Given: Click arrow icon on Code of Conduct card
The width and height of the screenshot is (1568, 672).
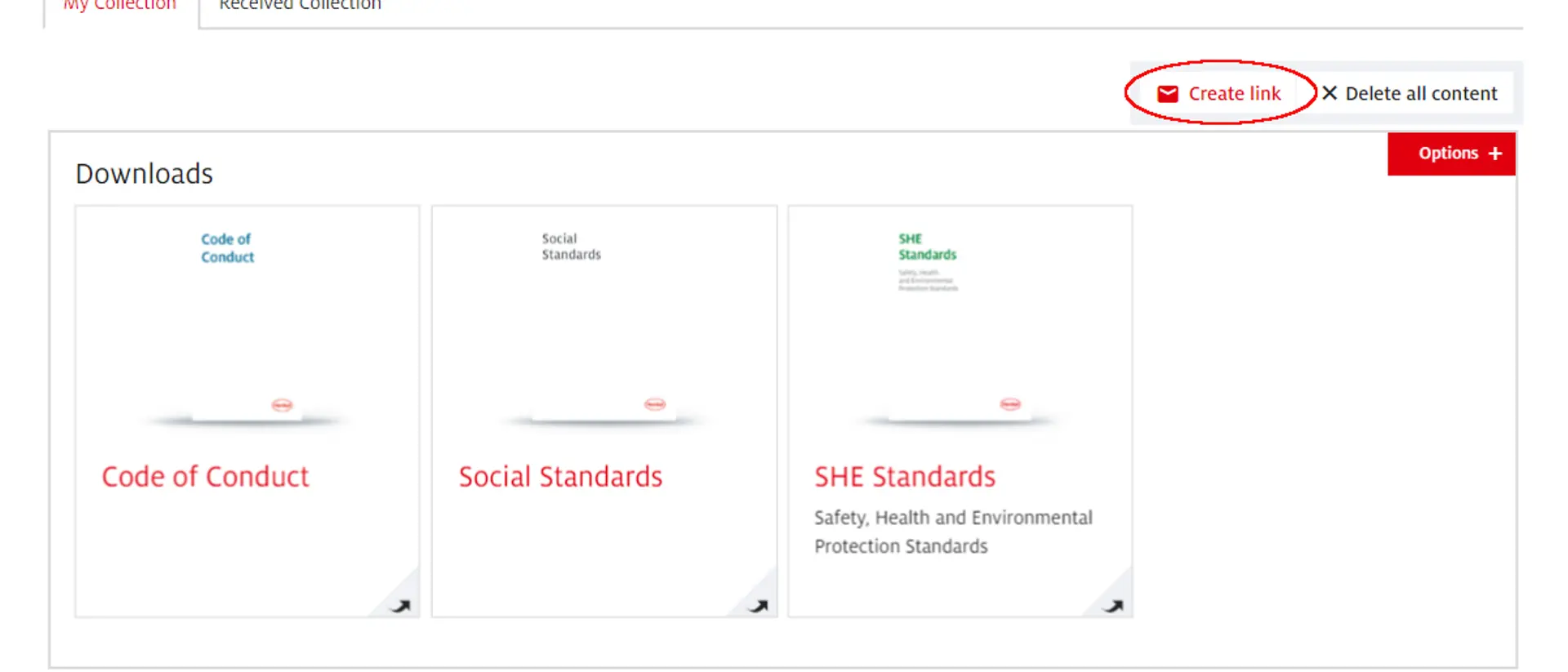Looking at the screenshot, I should click(x=400, y=606).
